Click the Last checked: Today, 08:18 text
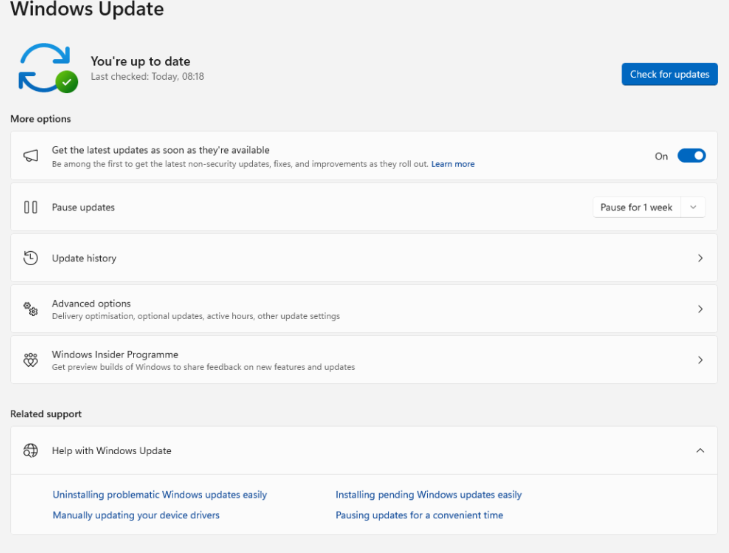The image size is (729, 553). [147, 77]
